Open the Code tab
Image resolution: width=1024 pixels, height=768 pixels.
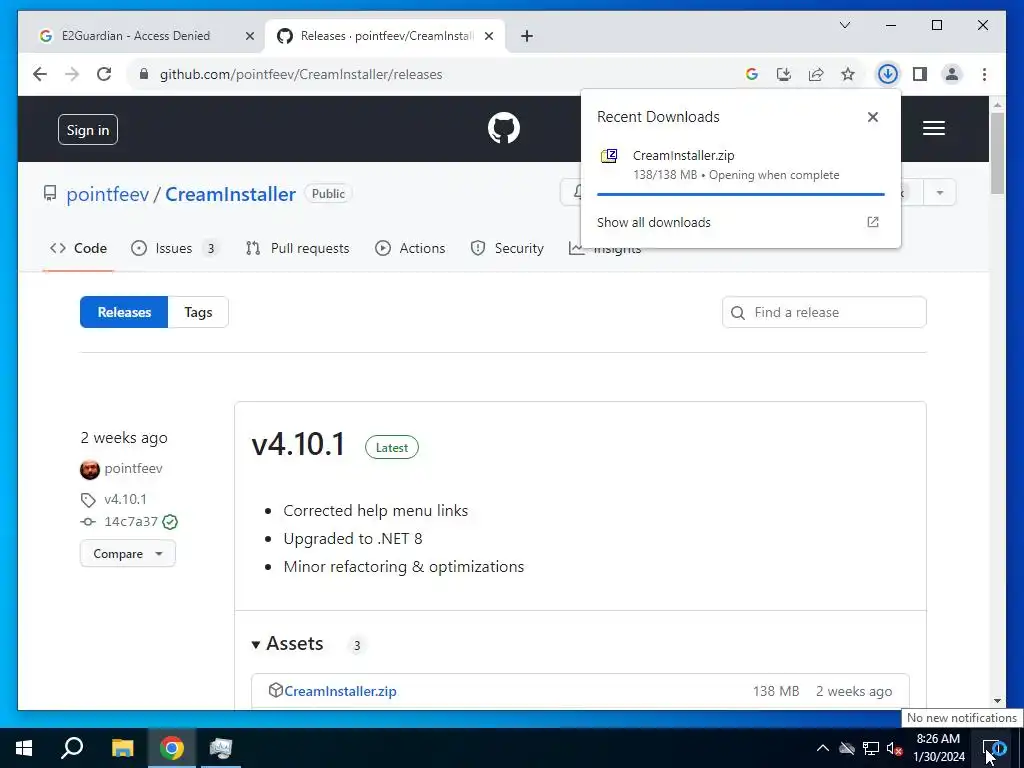tap(78, 248)
